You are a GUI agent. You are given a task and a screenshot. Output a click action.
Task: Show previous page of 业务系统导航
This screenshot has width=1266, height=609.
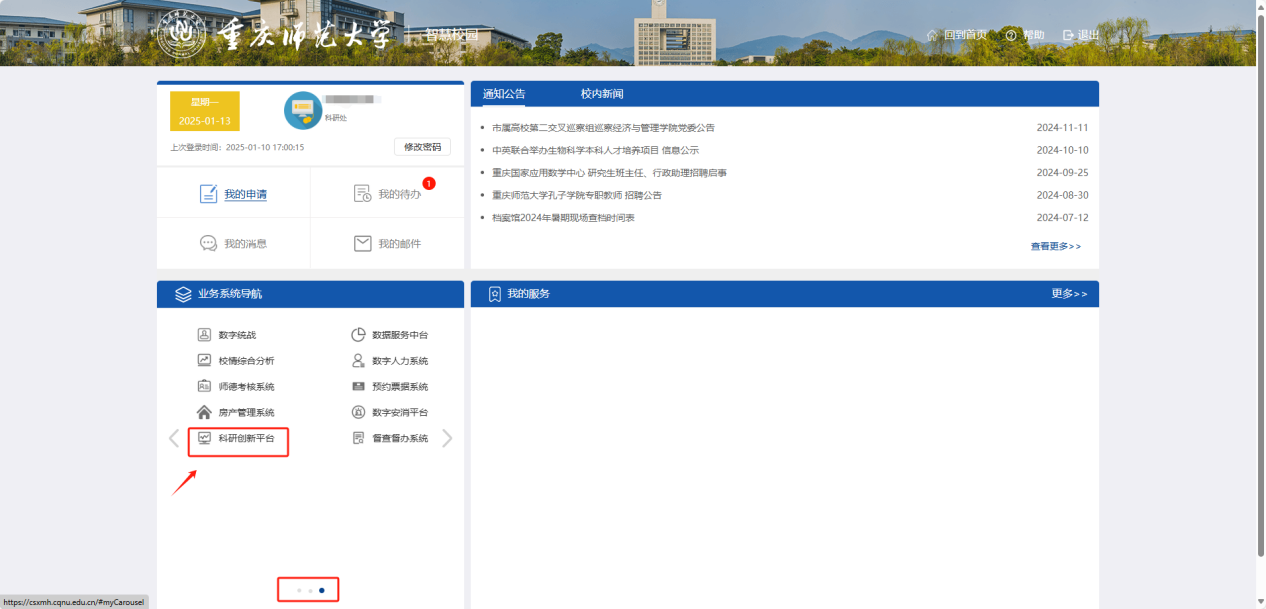click(174, 438)
